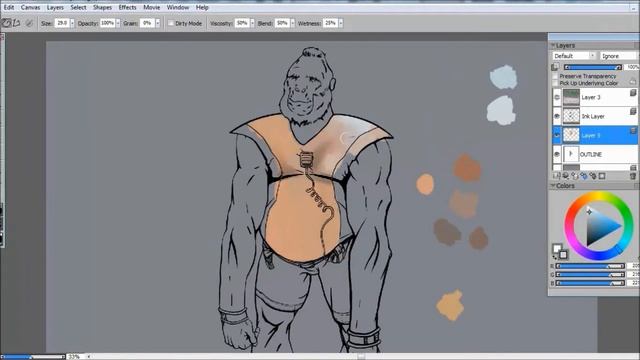Image resolution: width=640 pixels, height=360 pixels.
Task: Click the Layer 3 thumbnail
Action: [571, 97]
